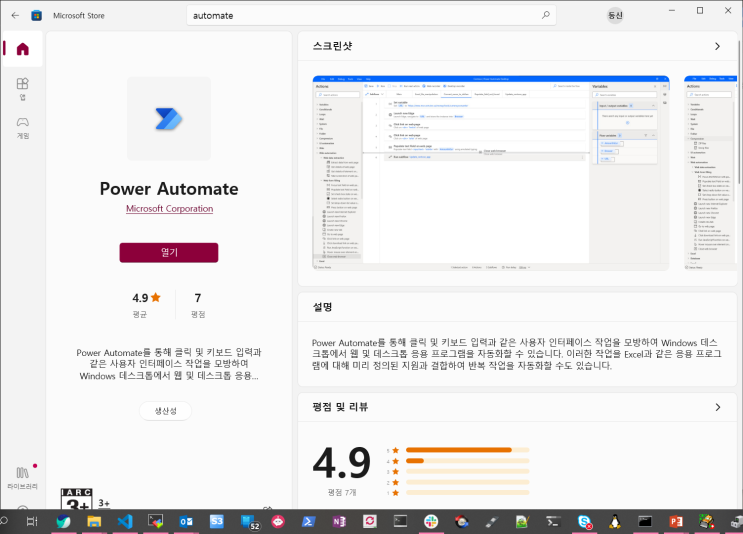Image resolution: width=743 pixels, height=534 pixels.
Task: Open the first Power Automate screenshot
Action: click(490, 173)
